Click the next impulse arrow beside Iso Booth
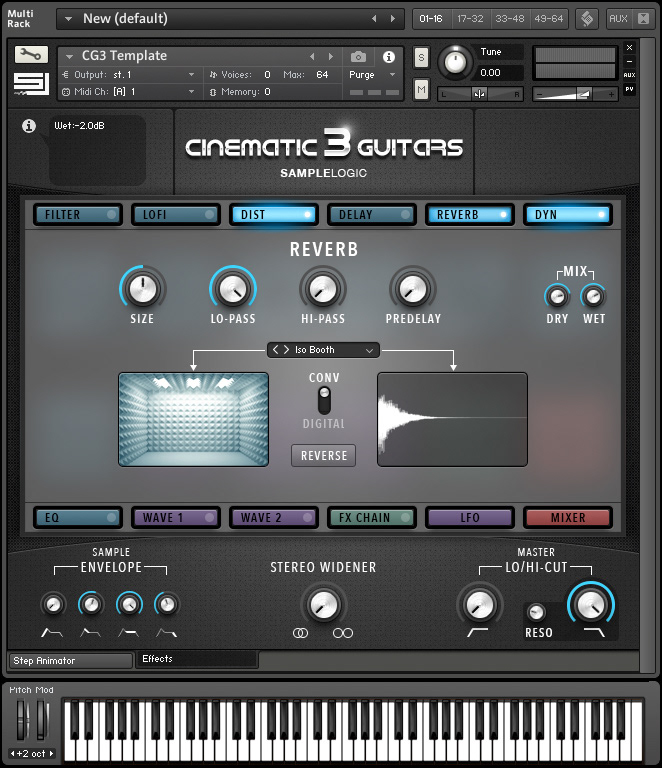The image size is (662, 768). [286, 350]
